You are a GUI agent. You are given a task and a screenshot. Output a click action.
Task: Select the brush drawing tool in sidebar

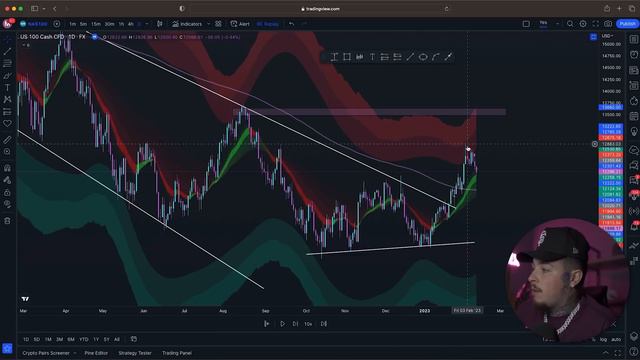click(x=7, y=76)
